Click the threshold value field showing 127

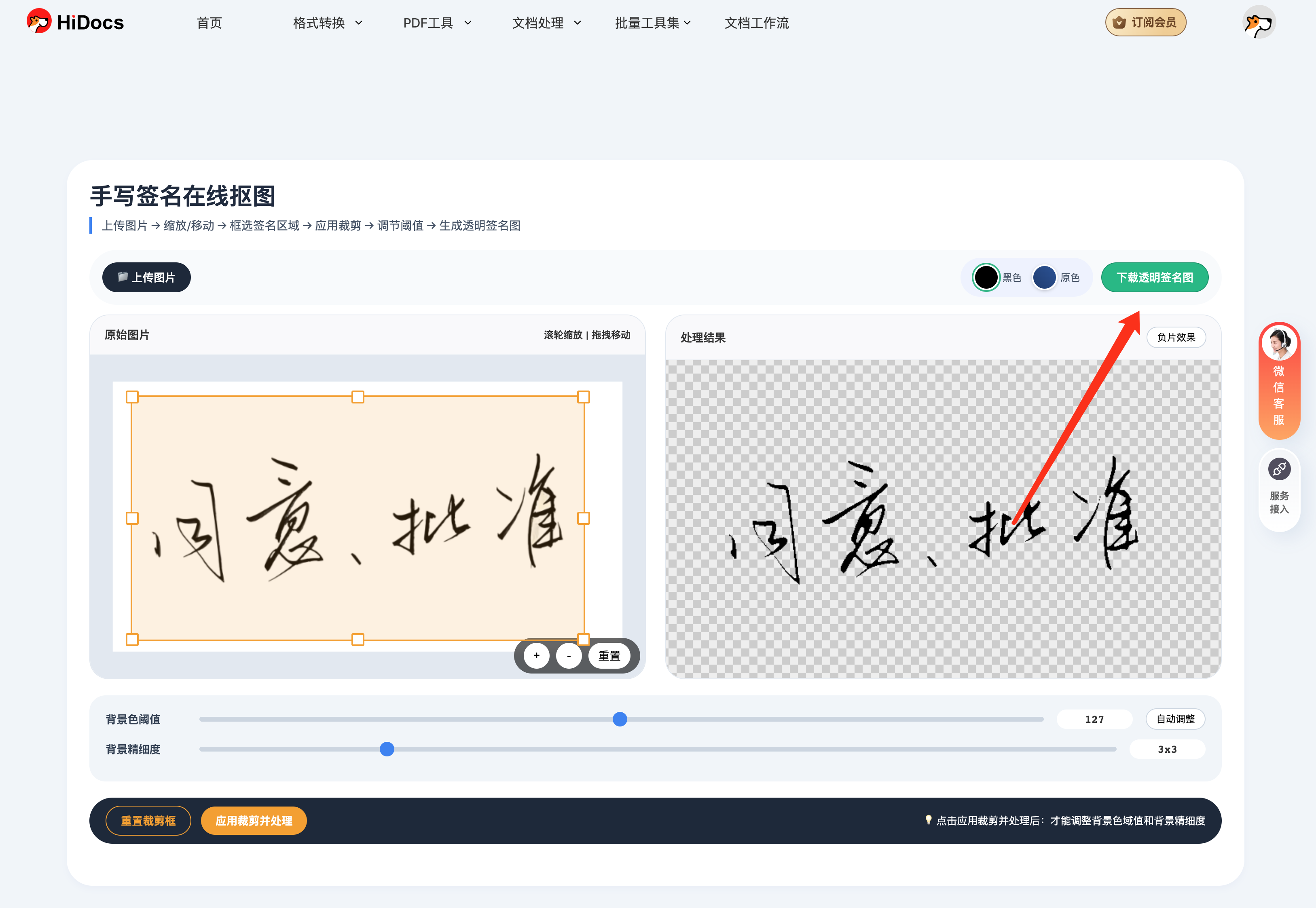coord(1094,719)
